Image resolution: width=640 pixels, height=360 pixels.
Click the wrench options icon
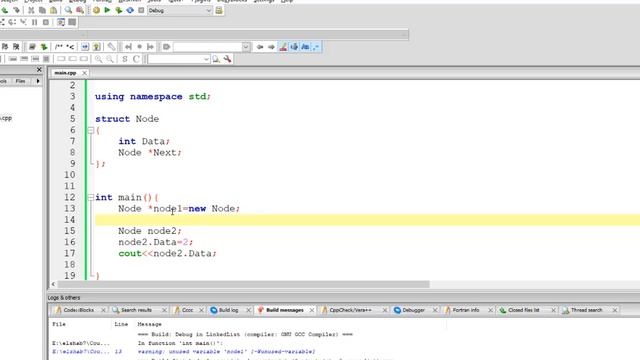(x=227, y=59)
